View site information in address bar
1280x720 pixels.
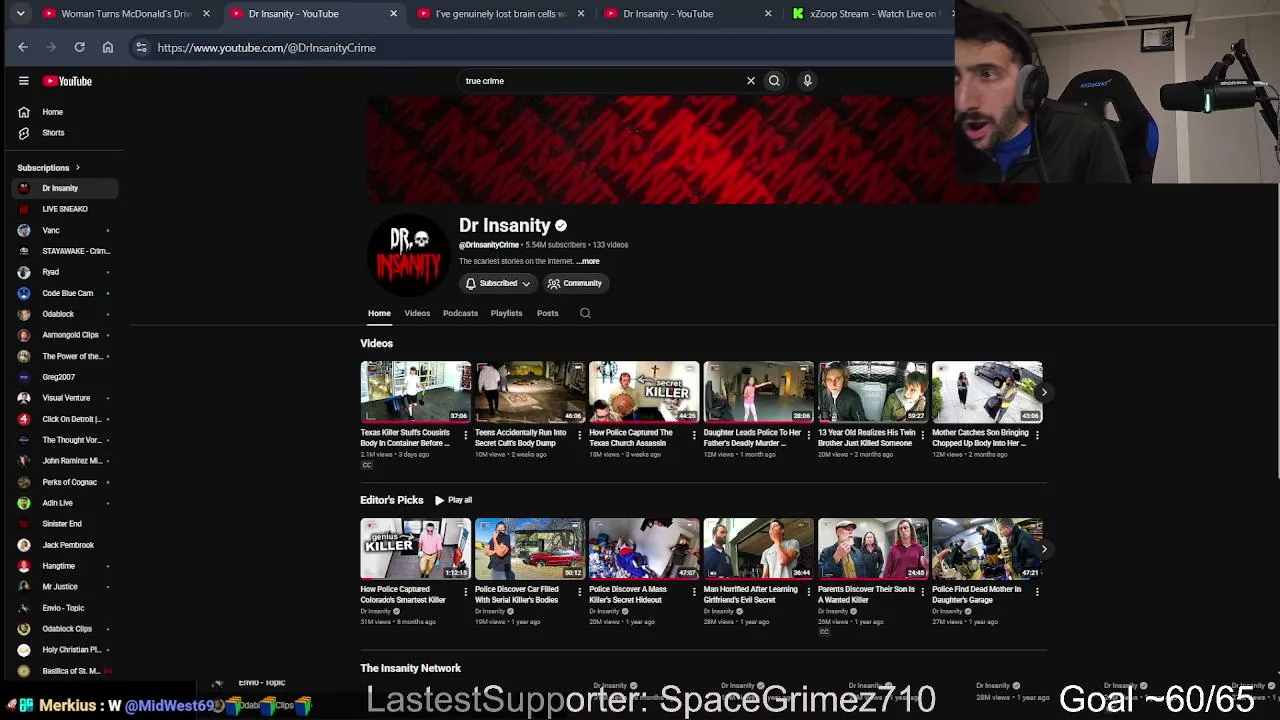click(x=141, y=47)
